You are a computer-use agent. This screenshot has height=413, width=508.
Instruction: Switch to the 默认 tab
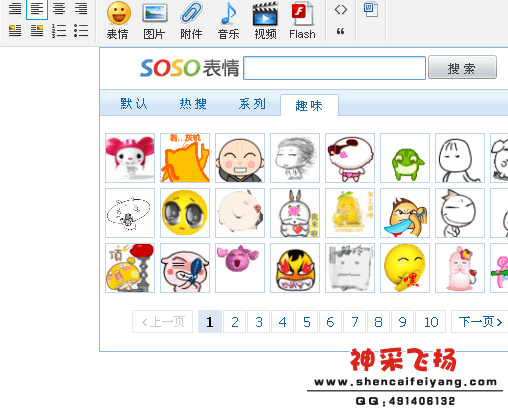click(134, 104)
